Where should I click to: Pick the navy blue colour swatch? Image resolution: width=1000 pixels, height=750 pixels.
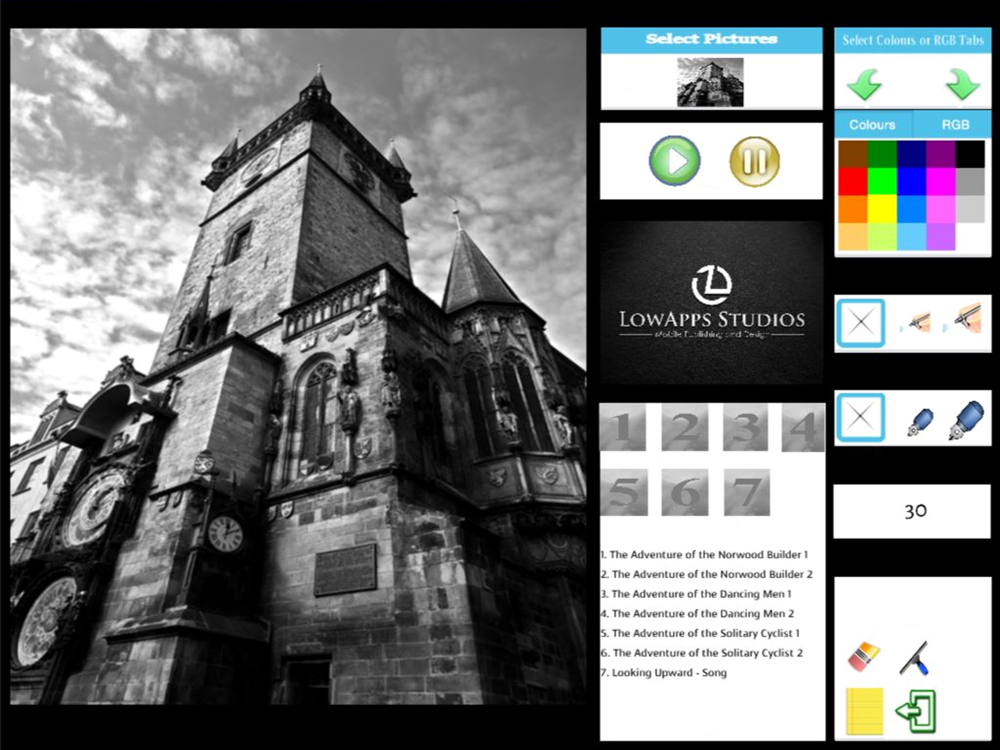(911, 154)
